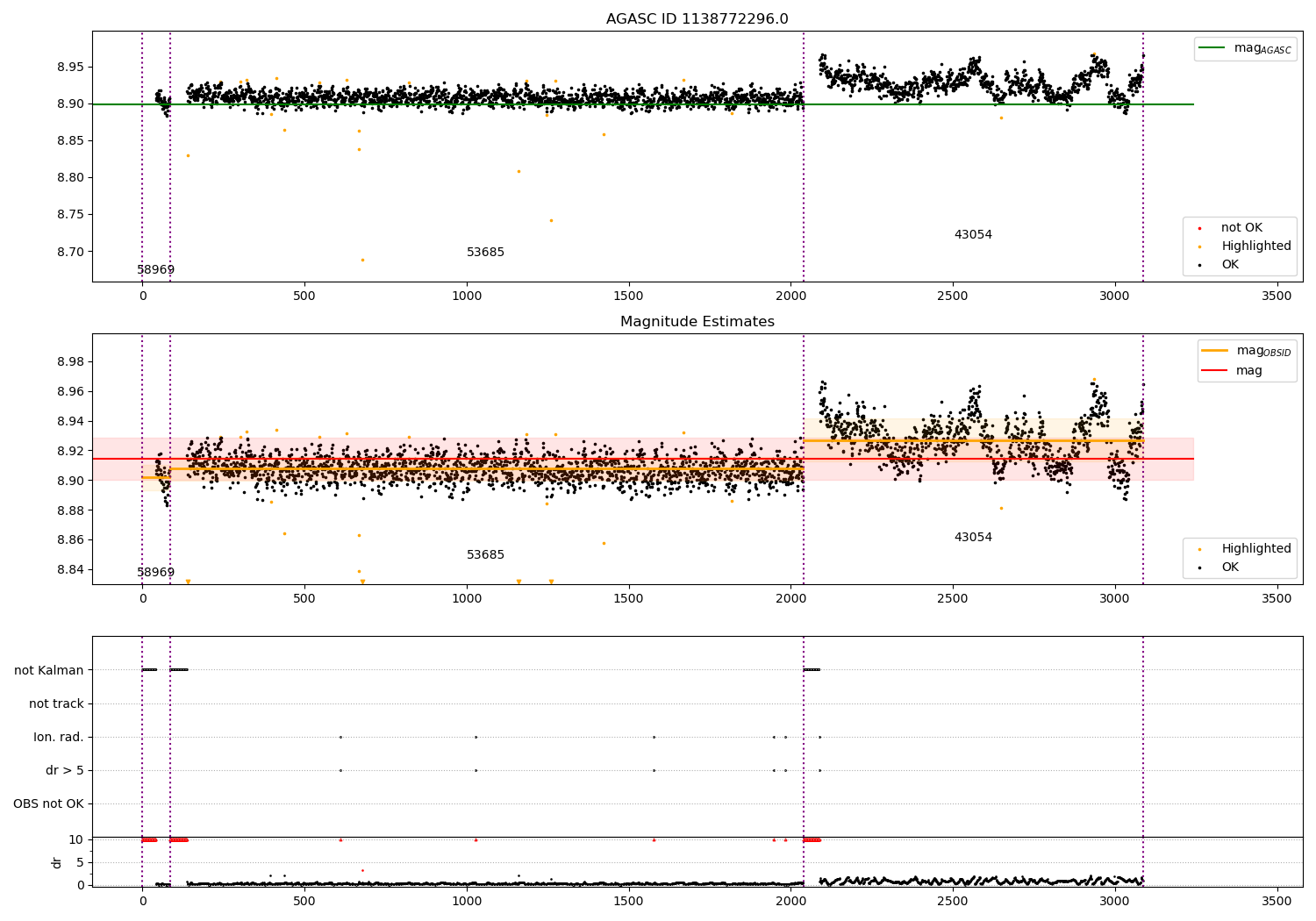Screen dimensions: 1316x921
Task: Click the "Ion. rad." axis label
Action: click(59, 737)
